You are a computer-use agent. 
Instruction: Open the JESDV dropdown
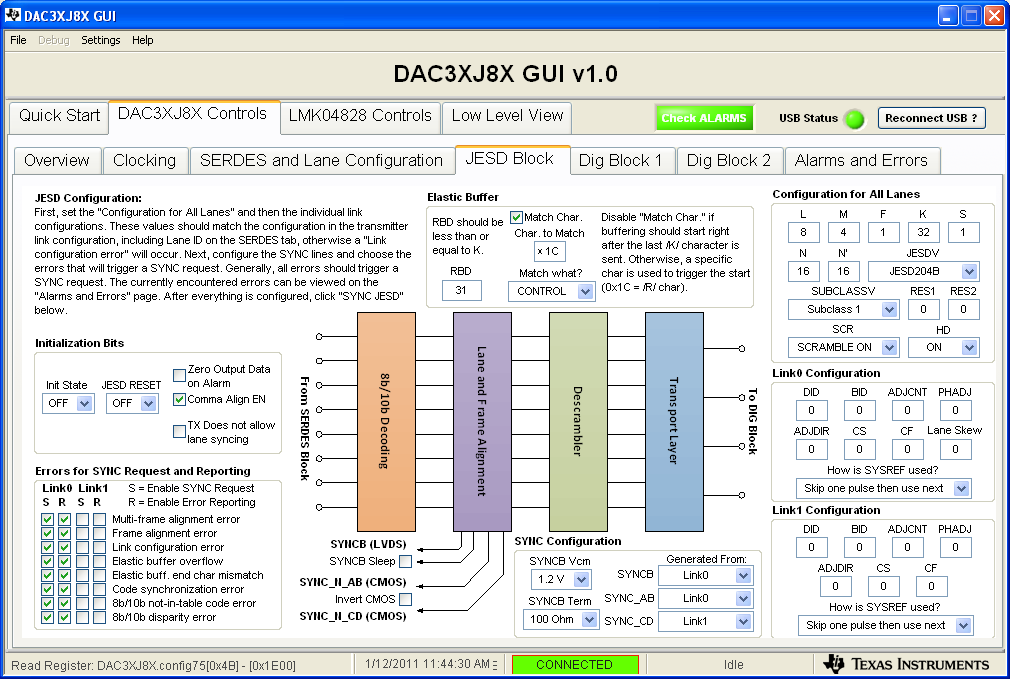pos(923,271)
